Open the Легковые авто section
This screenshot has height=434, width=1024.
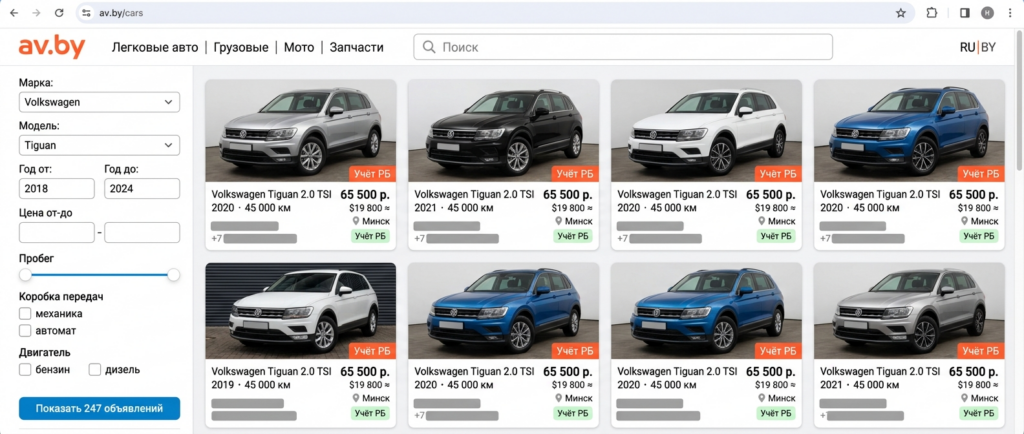tap(155, 47)
